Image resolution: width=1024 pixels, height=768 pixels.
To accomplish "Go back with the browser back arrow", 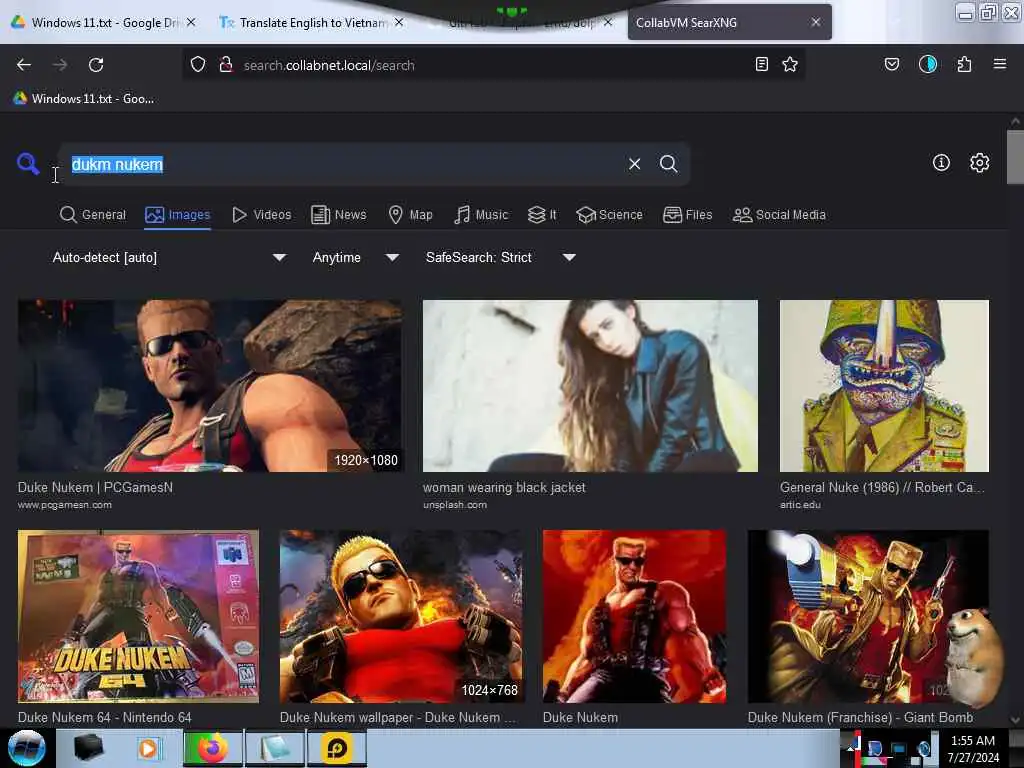I will [24, 65].
